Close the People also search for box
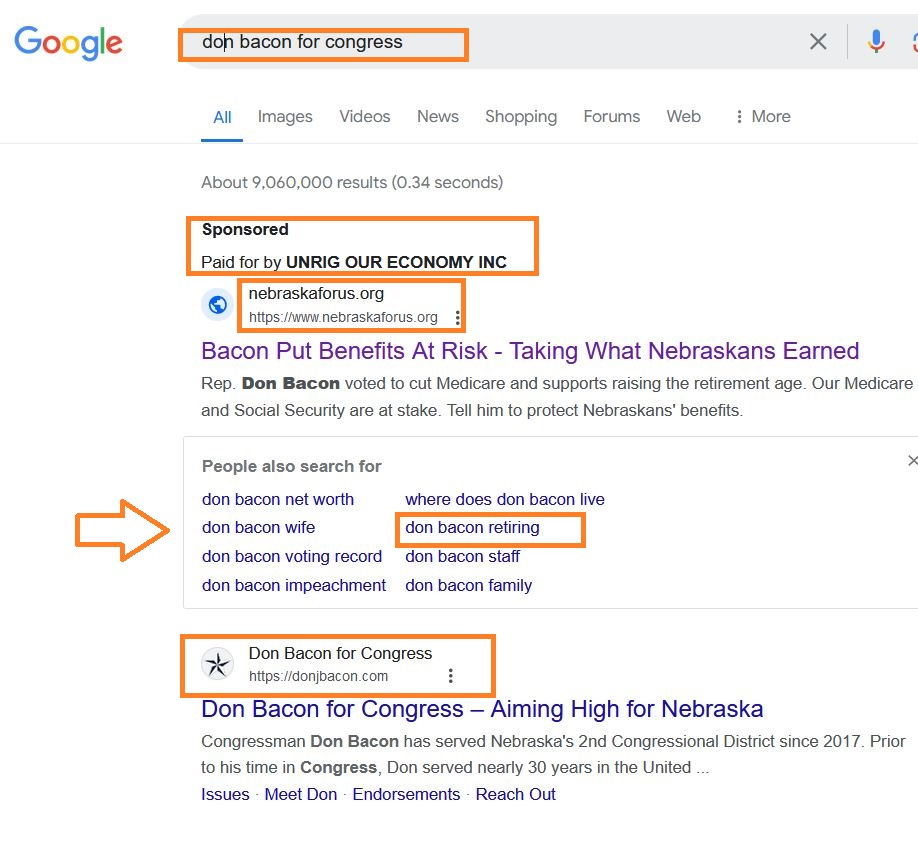 coord(912,461)
